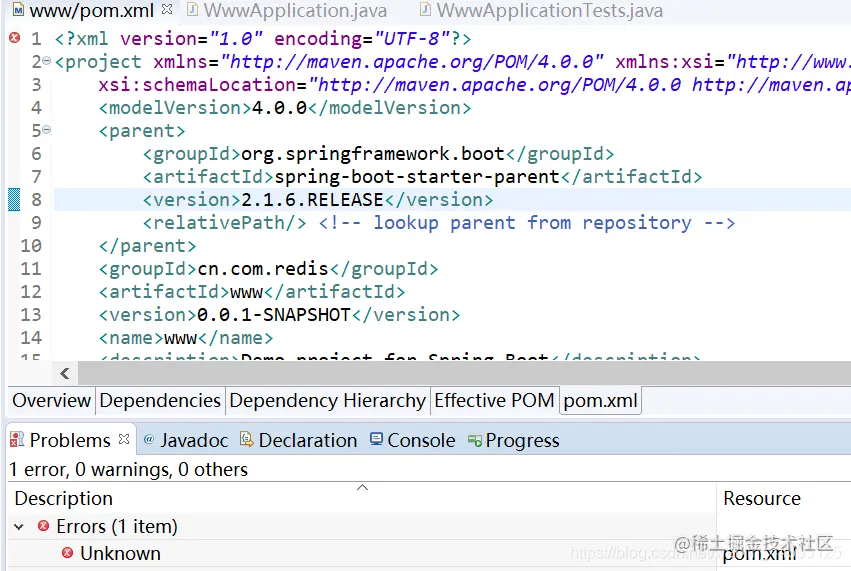851x571 pixels.
Task: Close the www/pom.xml editor tab
Action: (x=167, y=9)
